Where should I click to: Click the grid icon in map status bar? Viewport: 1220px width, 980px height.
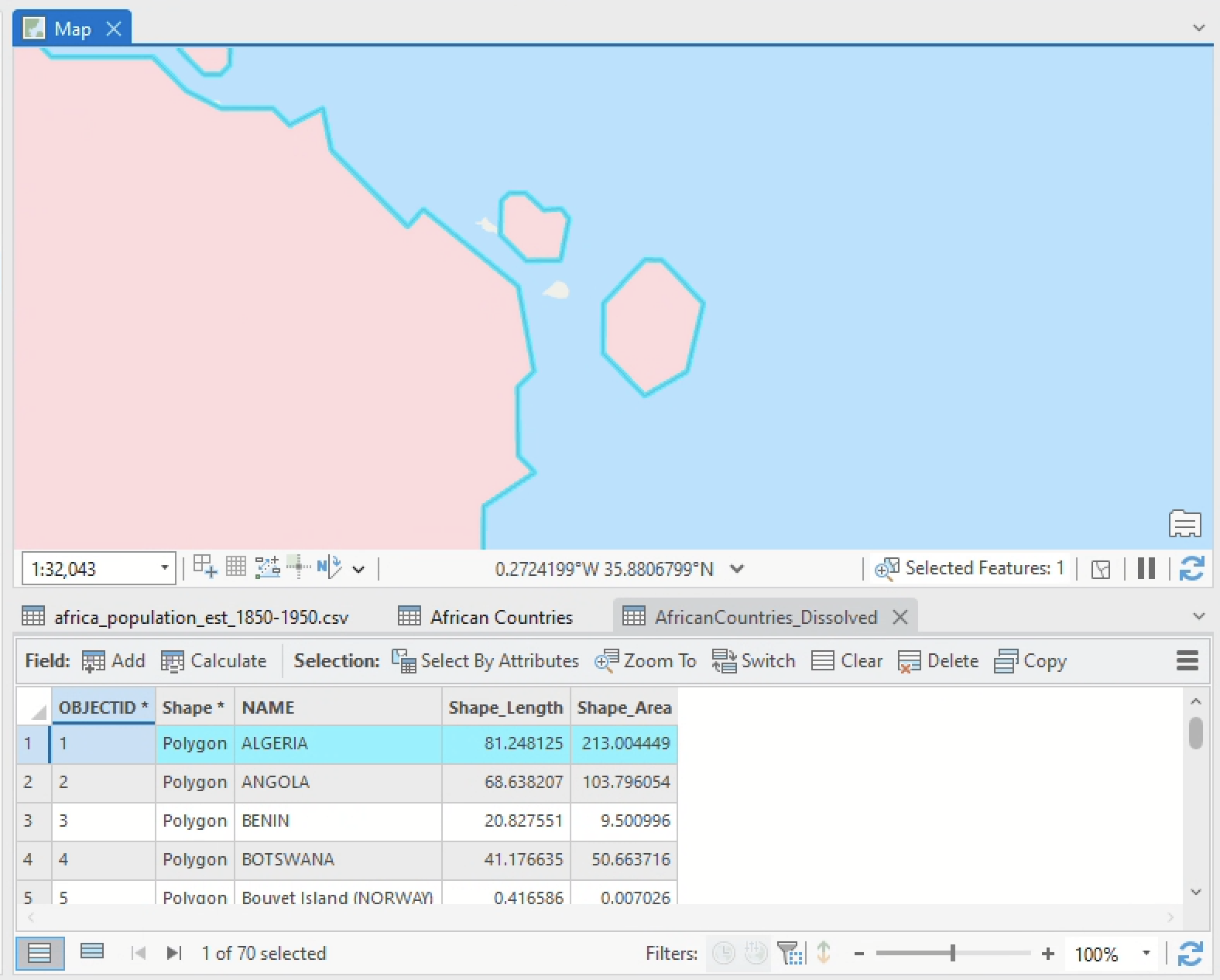236,567
